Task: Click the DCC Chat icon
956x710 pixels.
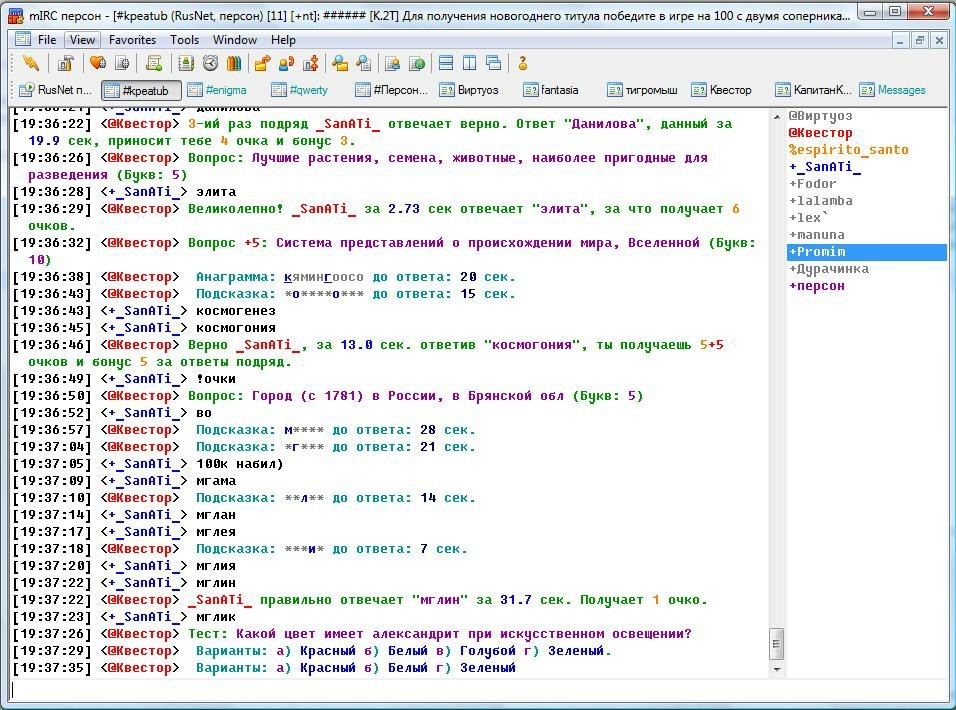Action: click(x=287, y=63)
